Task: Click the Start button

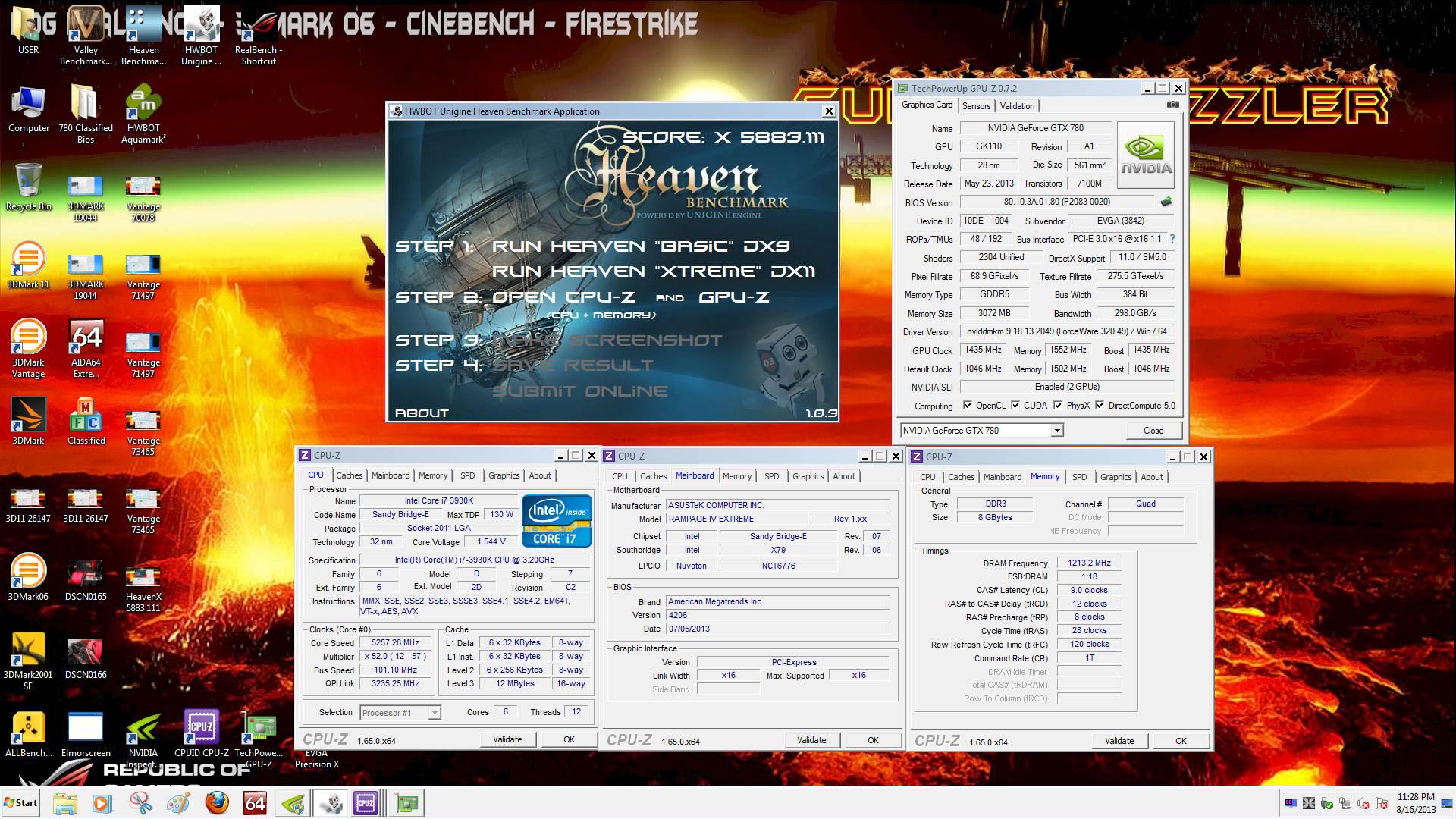Action: (20, 802)
